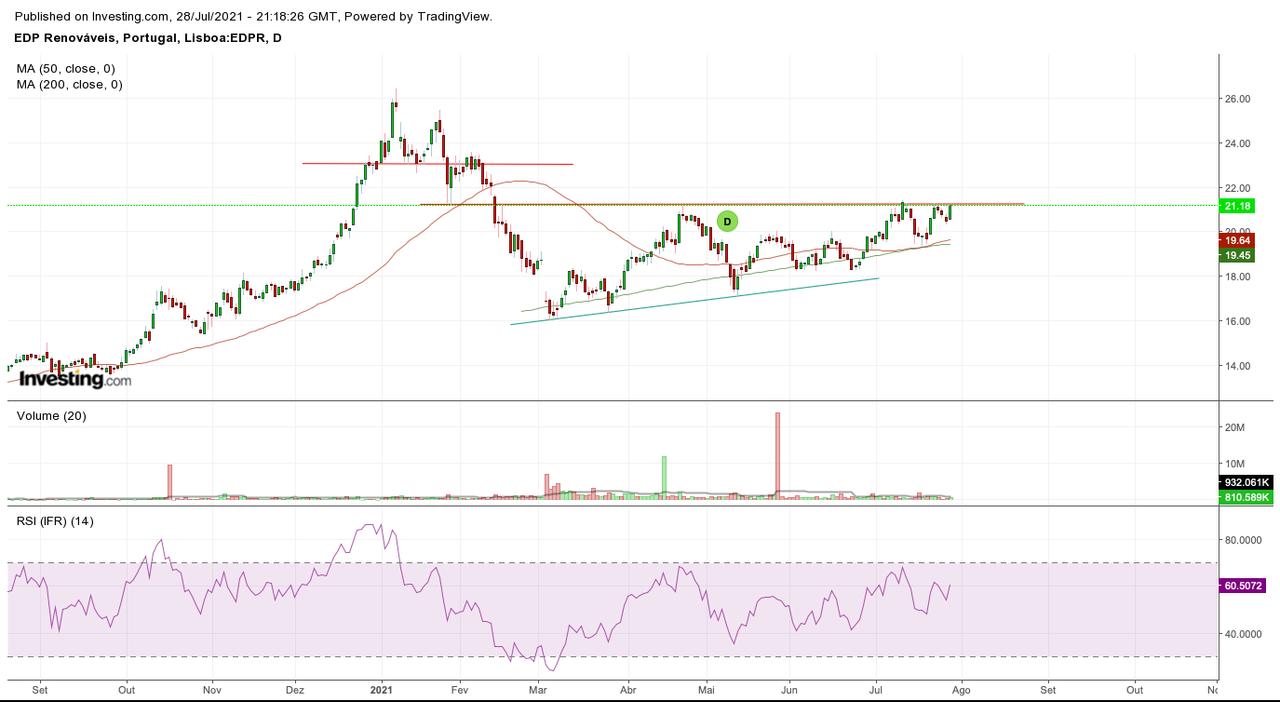Click the 21.18 current price tag
The image size is (1280, 702).
[x=1237, y=206]
